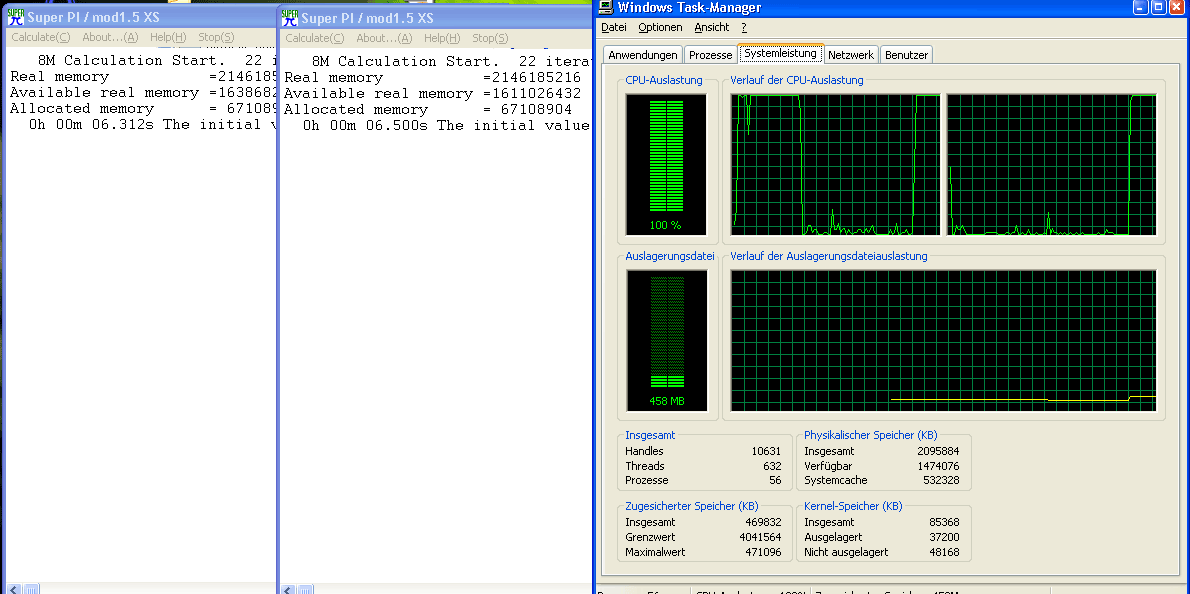
Task: Click 'Real memory' line in second Super PI
Action: 433,78
